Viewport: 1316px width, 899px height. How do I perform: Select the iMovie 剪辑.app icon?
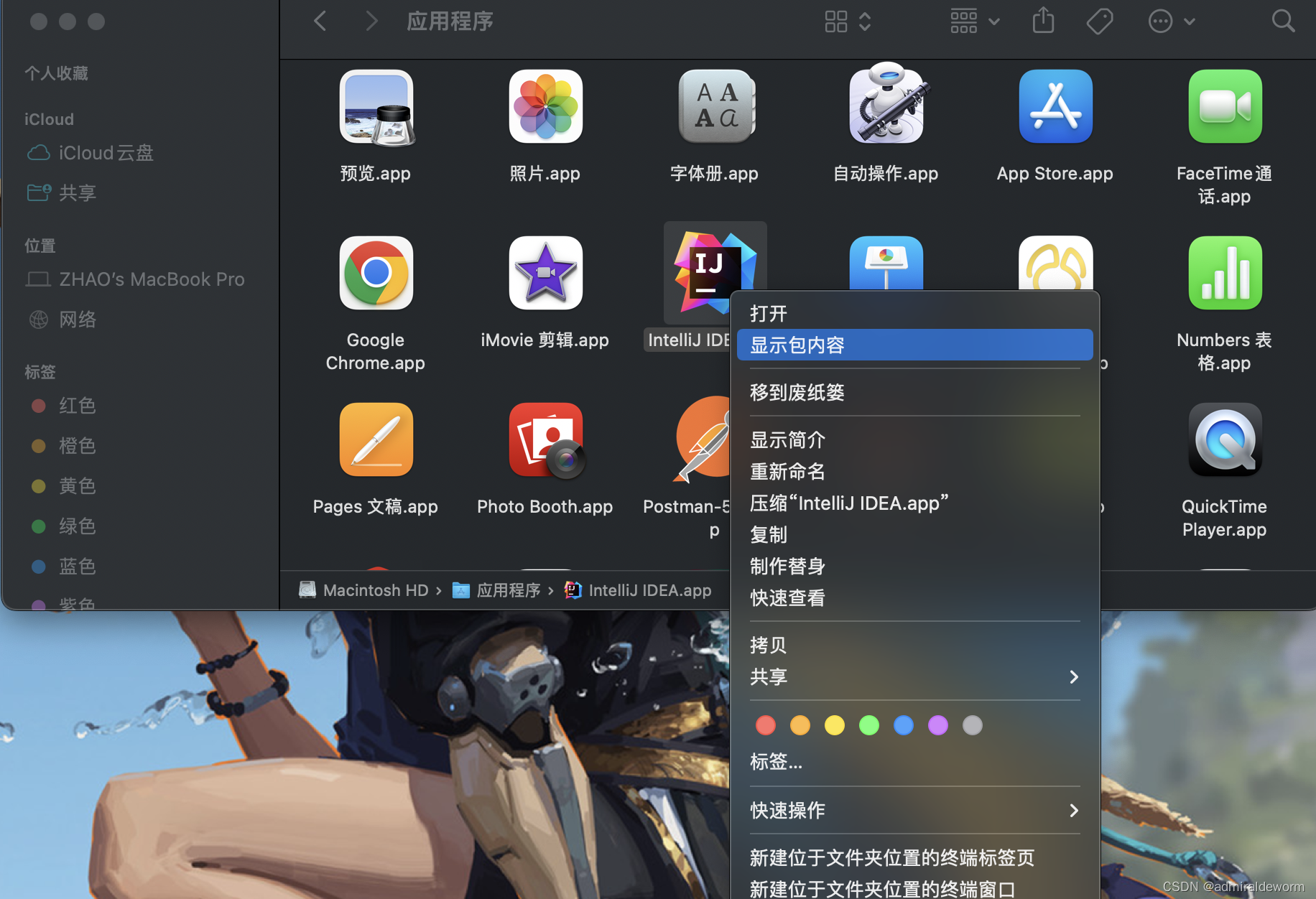pos(546,273)
